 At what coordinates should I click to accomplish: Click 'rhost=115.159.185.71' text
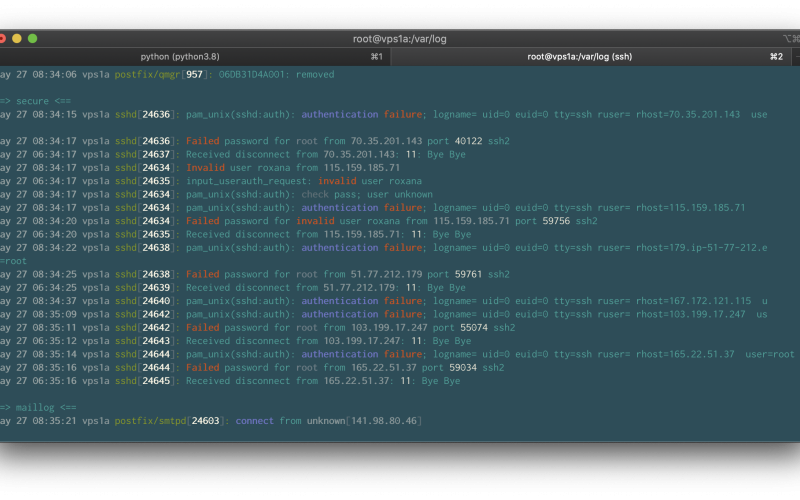point(691,208)
